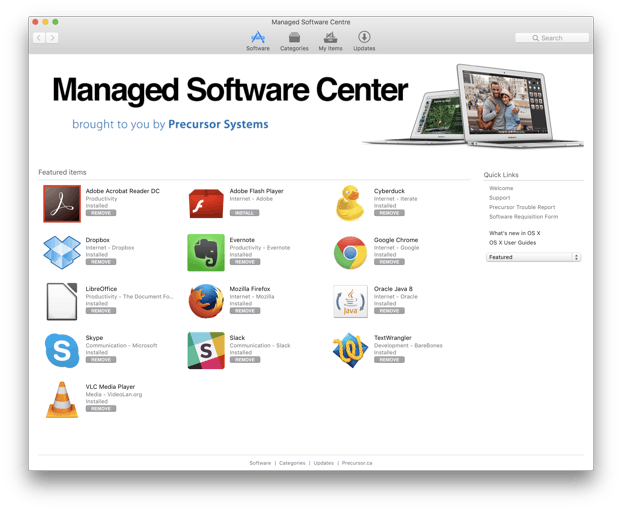Open the Precursor Trouble Report link

coord(522,207)
